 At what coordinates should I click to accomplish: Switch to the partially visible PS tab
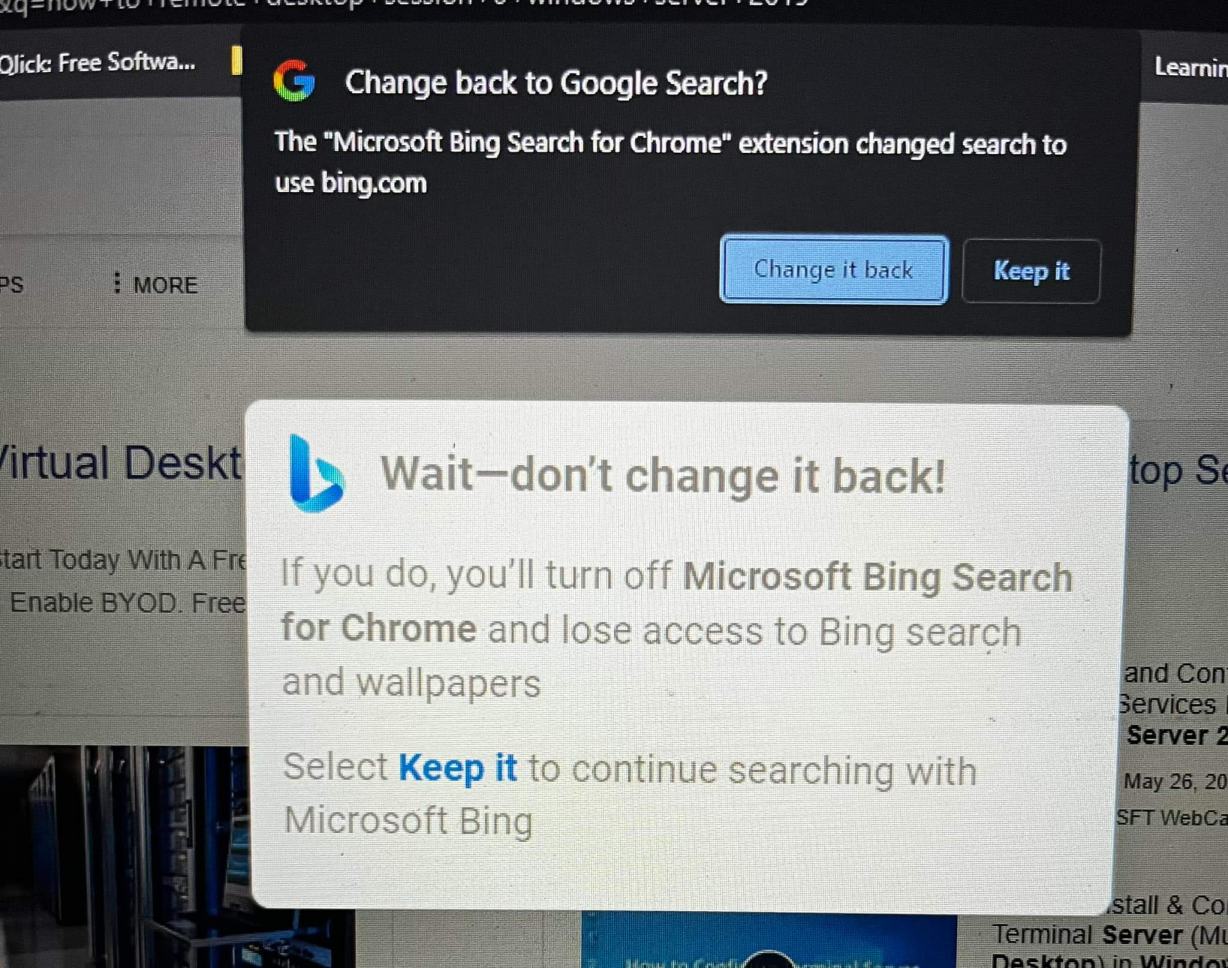11,285
